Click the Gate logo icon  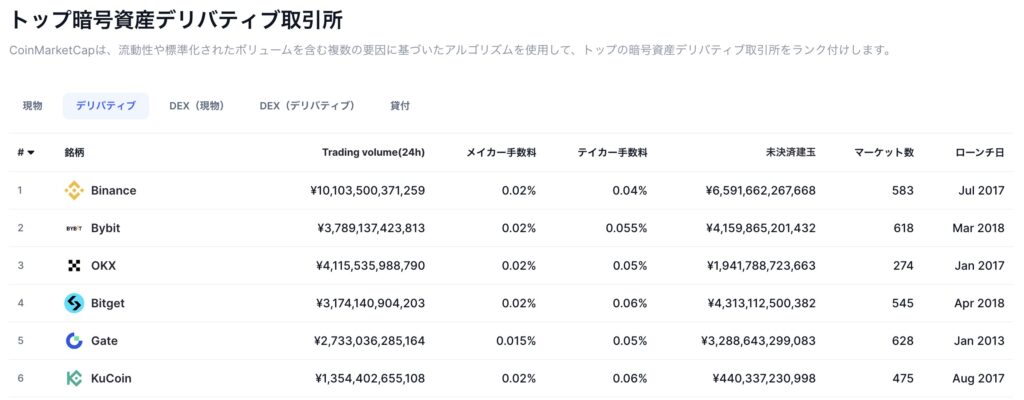pos(74,341)
